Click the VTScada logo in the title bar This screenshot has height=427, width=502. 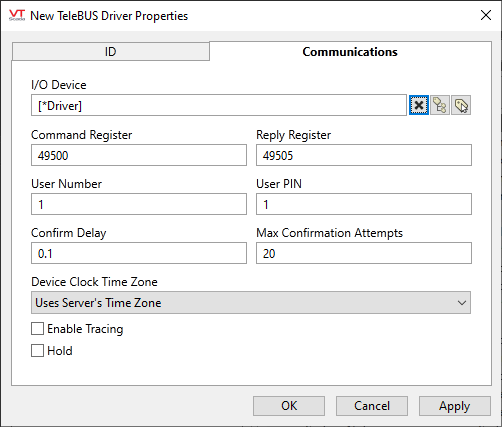17,15
